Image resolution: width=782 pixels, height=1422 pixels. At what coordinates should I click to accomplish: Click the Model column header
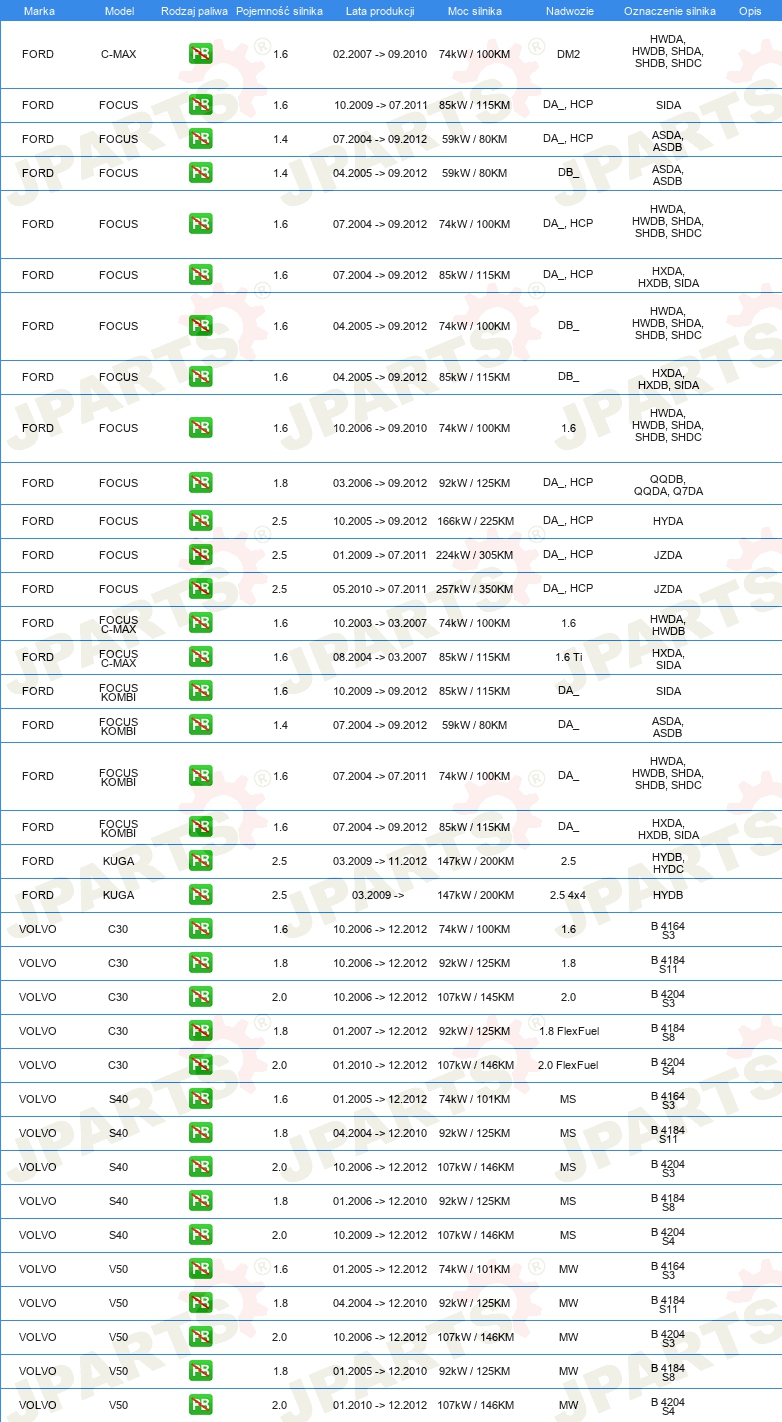pos(119,10)
